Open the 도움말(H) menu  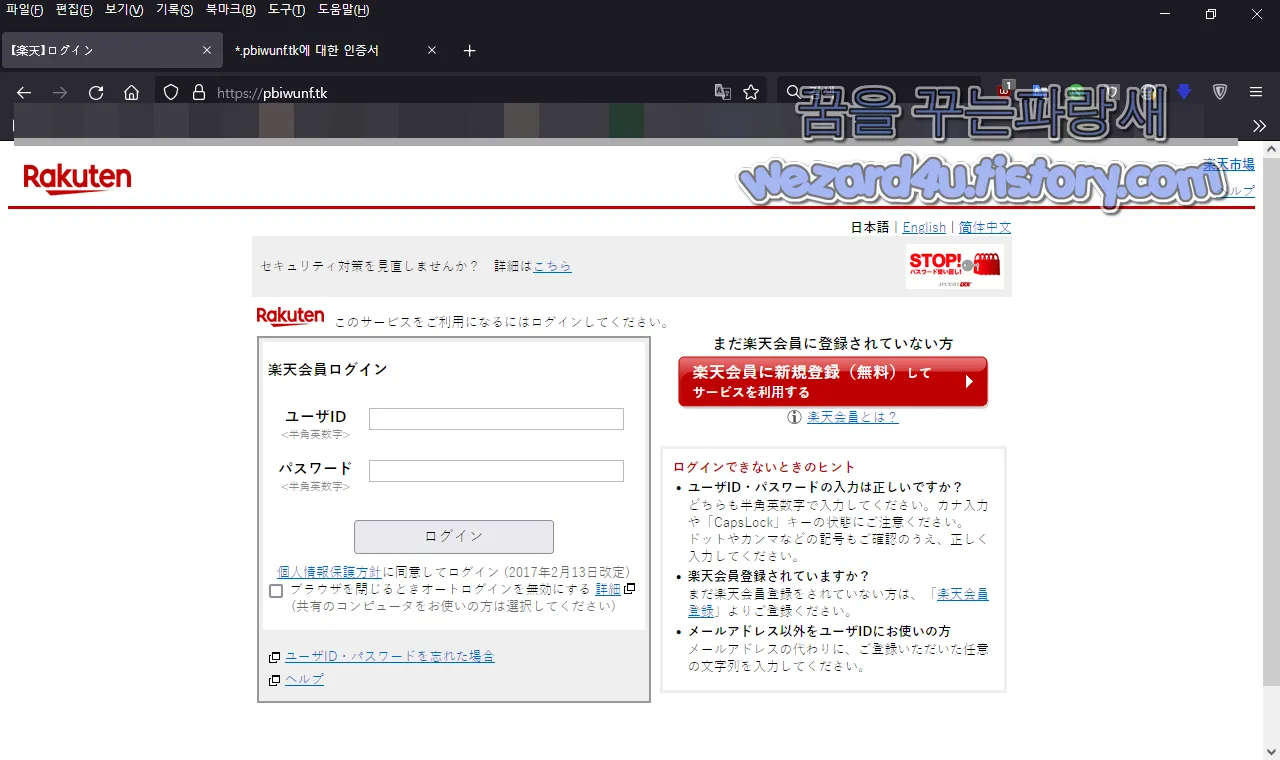343,10
